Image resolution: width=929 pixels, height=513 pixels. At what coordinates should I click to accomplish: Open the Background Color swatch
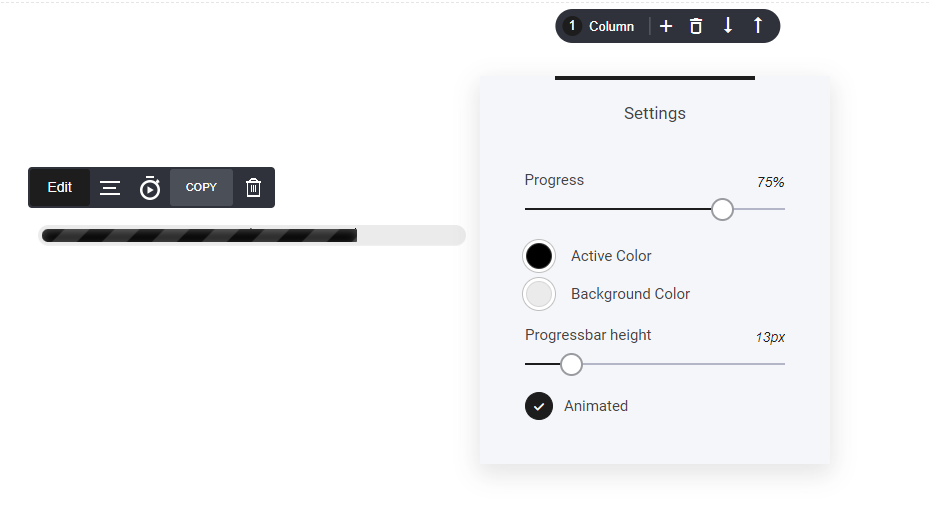tap(539, 294)
